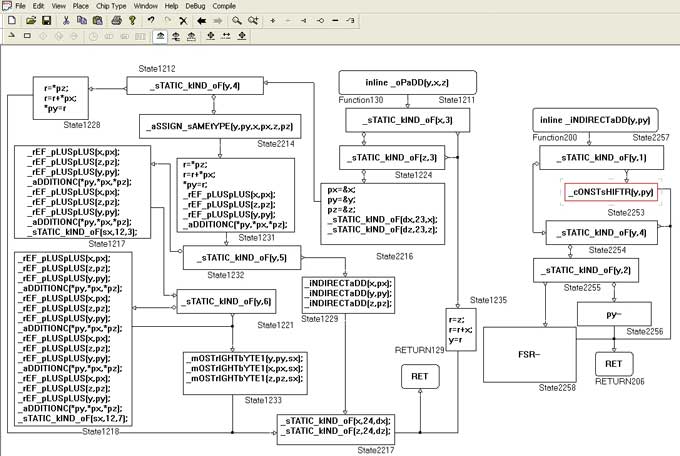
Task: Open the Chip Type menu
Action: (113, 5)
